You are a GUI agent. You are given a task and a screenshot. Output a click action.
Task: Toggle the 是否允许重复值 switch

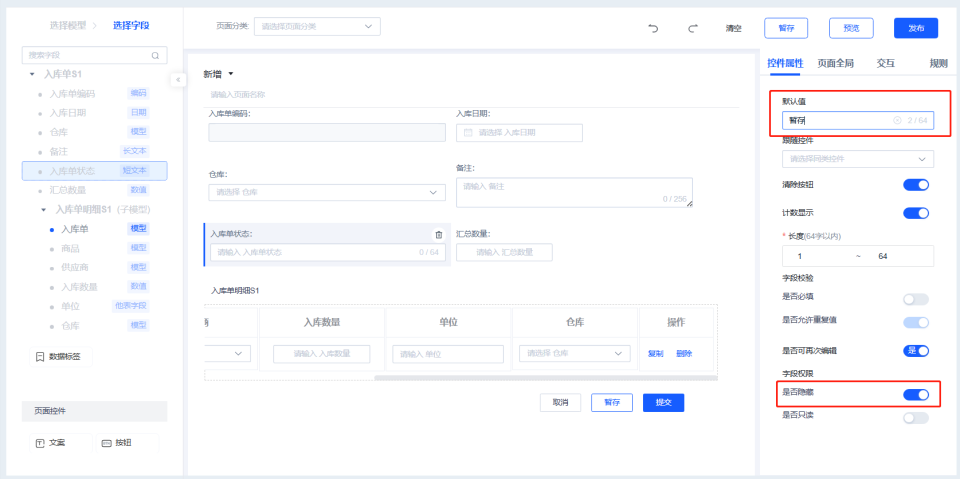[916, 322]
